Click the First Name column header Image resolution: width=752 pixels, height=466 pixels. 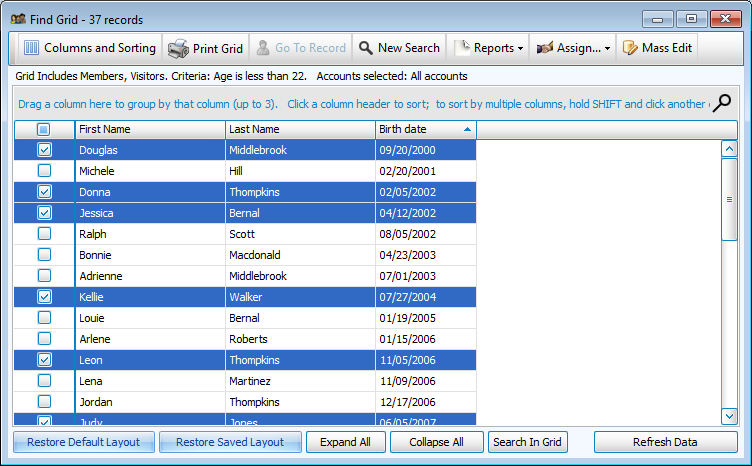pos(150,129)
